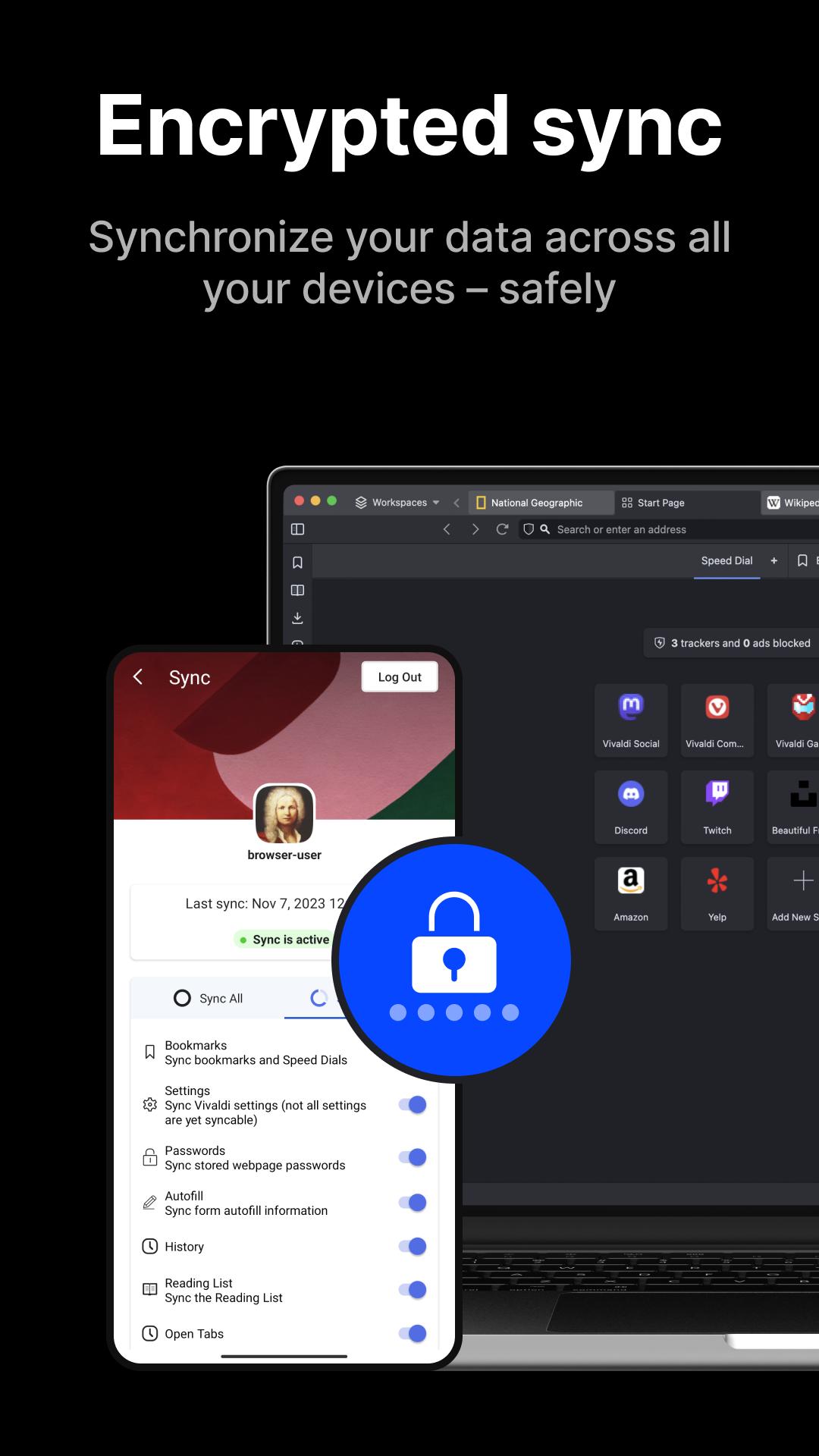The height and width of the screenshot is (1456, 819).
Task: Open the Bookmarks start page icon
Action: tap(802, 560)
